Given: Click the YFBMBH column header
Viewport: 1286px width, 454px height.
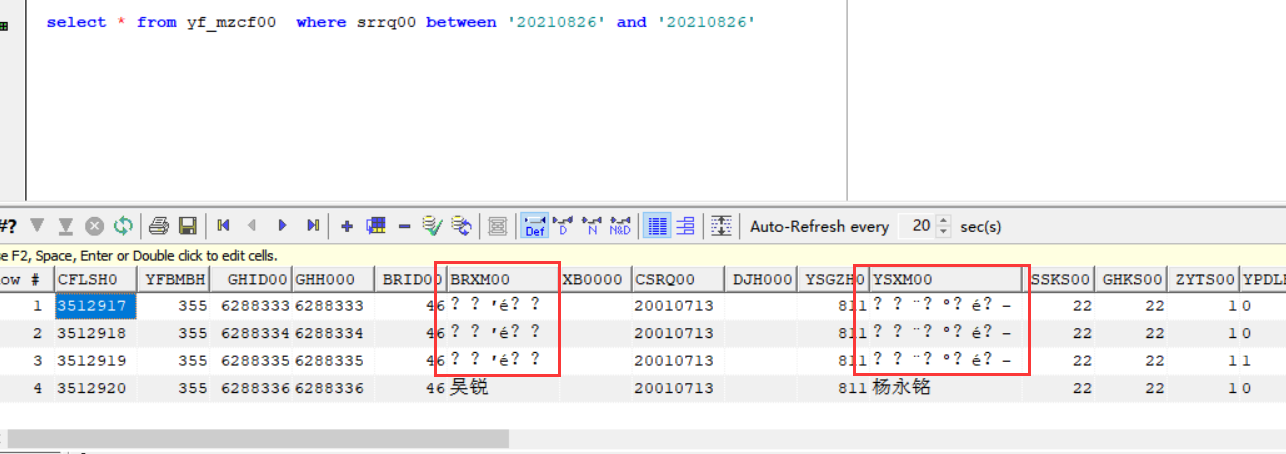Looking at the screenshot, I should tap(174, 279).
